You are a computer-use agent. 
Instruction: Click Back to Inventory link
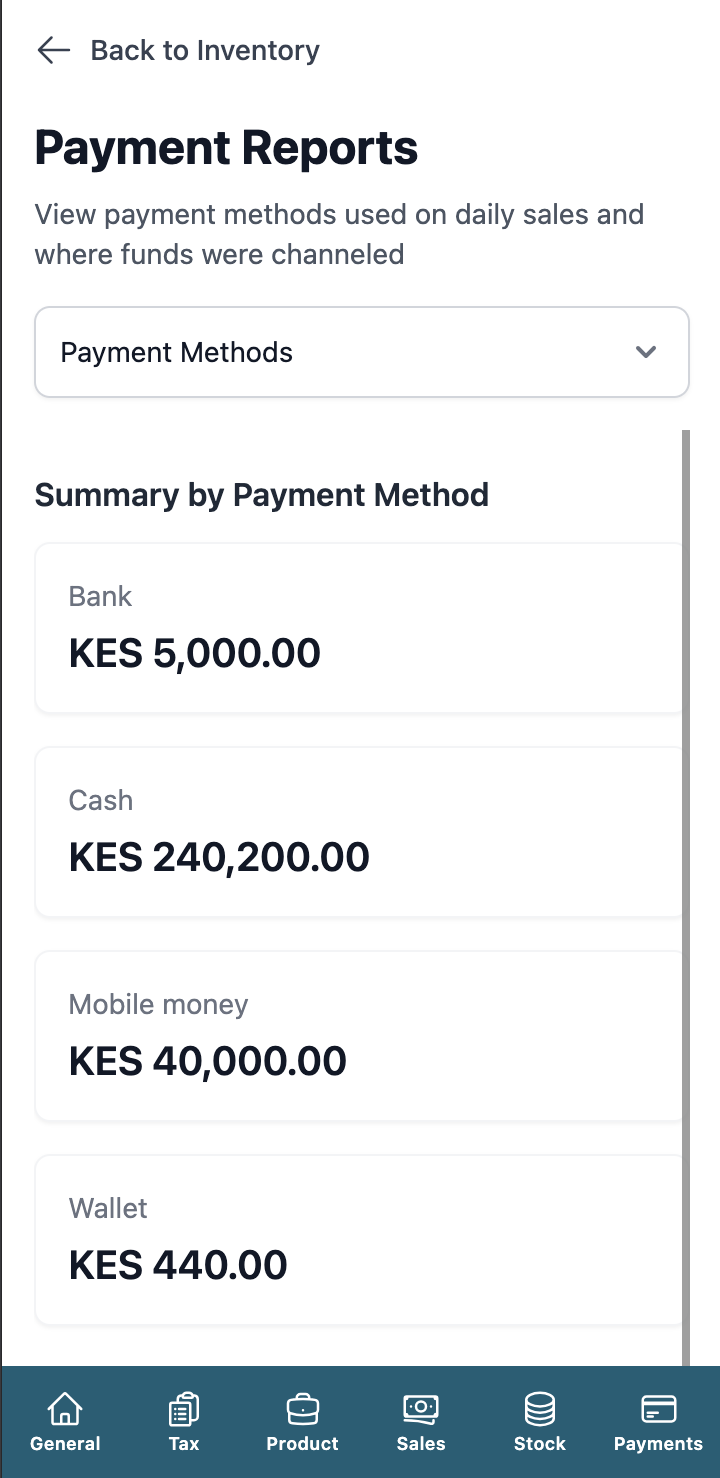tap(205, 50)
